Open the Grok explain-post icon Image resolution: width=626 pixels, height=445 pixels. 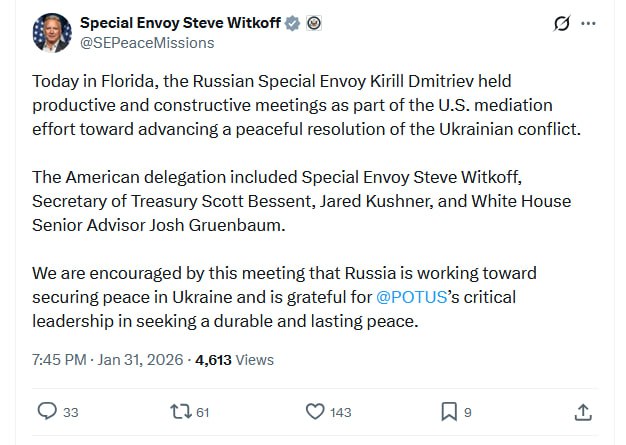click(562, 23)
